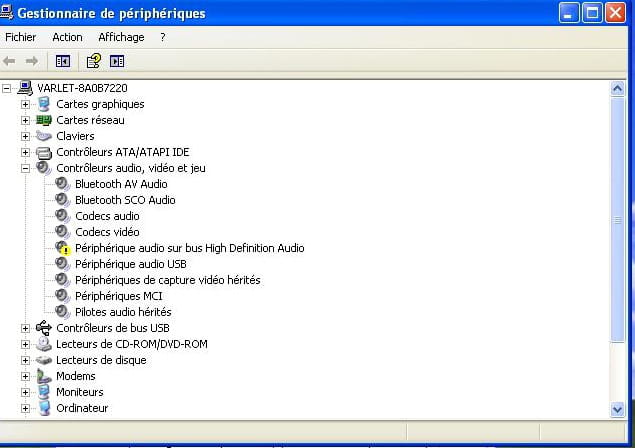Expand the Ordinateur node
The width and height of the screenshot is (635, 448).
25,408
